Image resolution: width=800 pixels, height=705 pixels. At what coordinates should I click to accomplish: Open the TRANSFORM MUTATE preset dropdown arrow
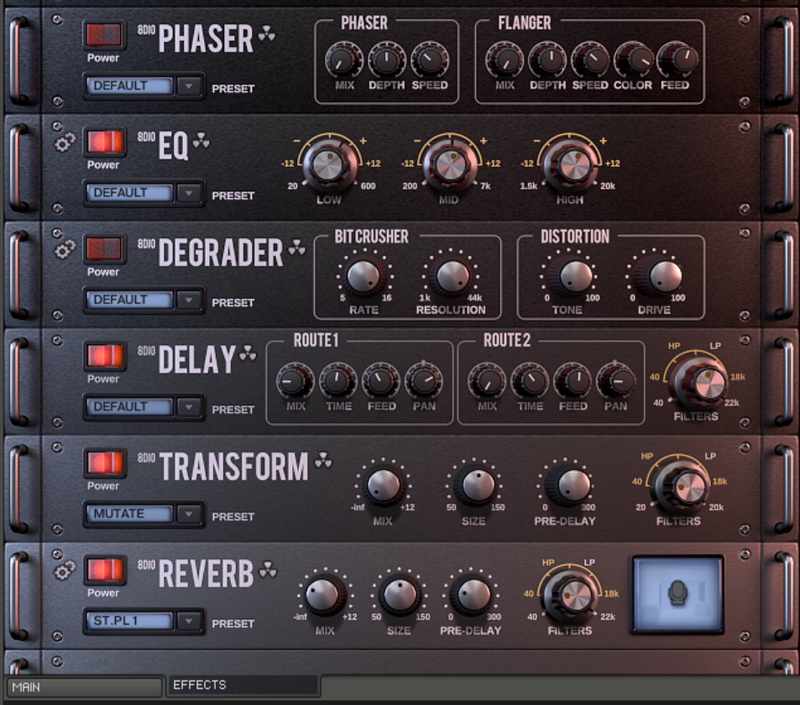click(x=189, y=514)
